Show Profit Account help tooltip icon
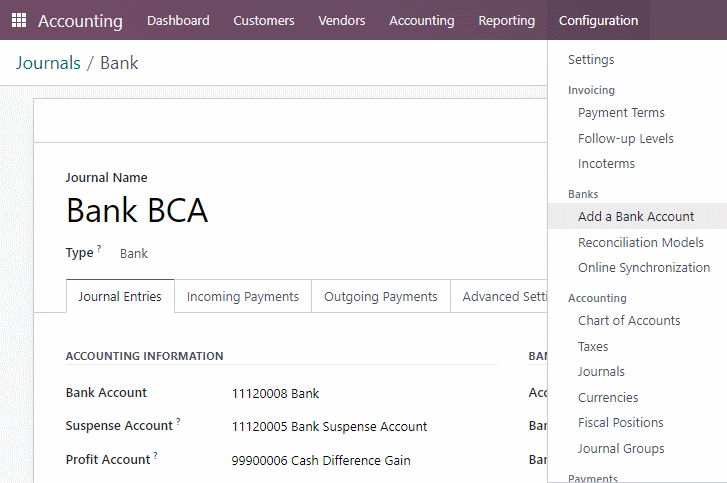The height and width of the screenshot is (483, 727). pyautogui.click(x=155, y=455)
